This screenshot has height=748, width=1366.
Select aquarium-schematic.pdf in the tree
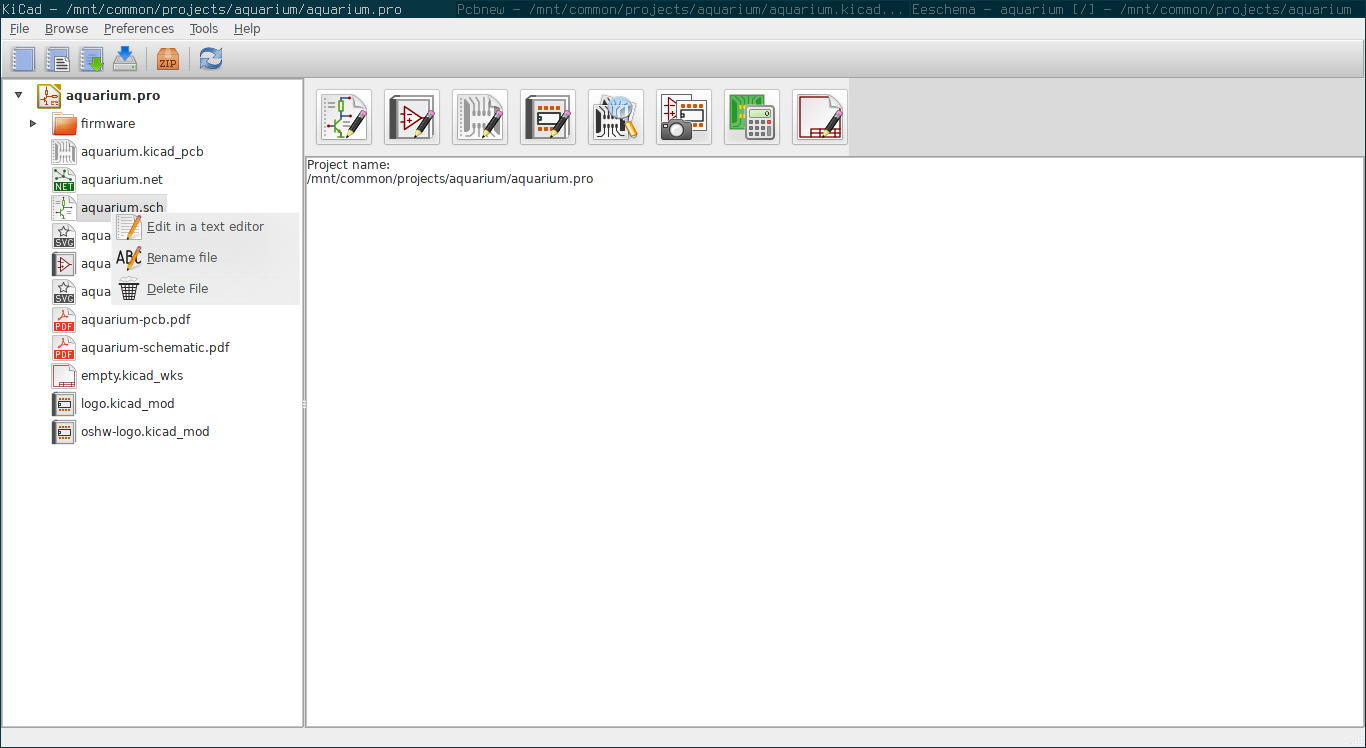(155, 348)
